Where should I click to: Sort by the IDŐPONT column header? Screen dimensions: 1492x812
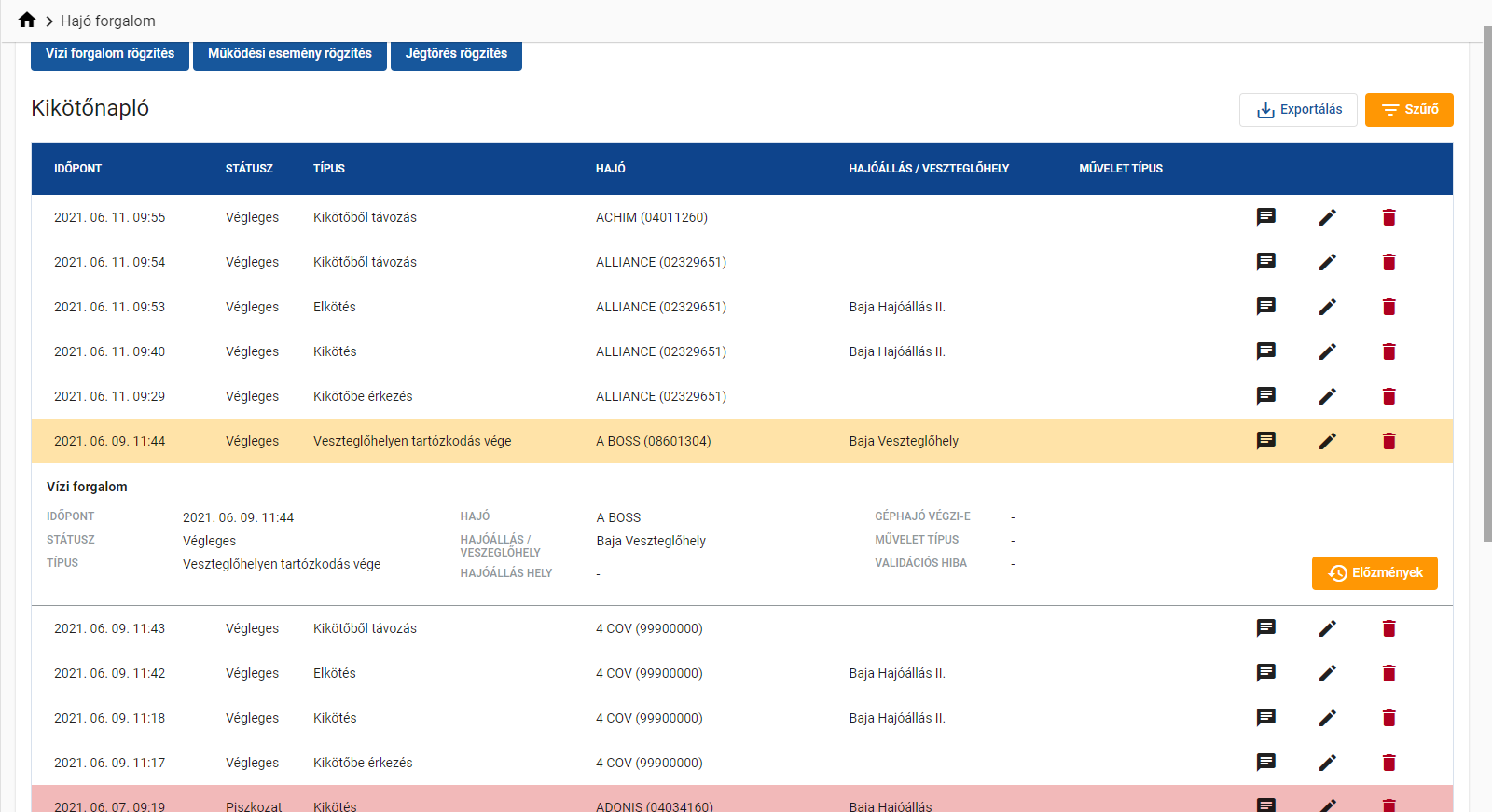pos(77,169)
